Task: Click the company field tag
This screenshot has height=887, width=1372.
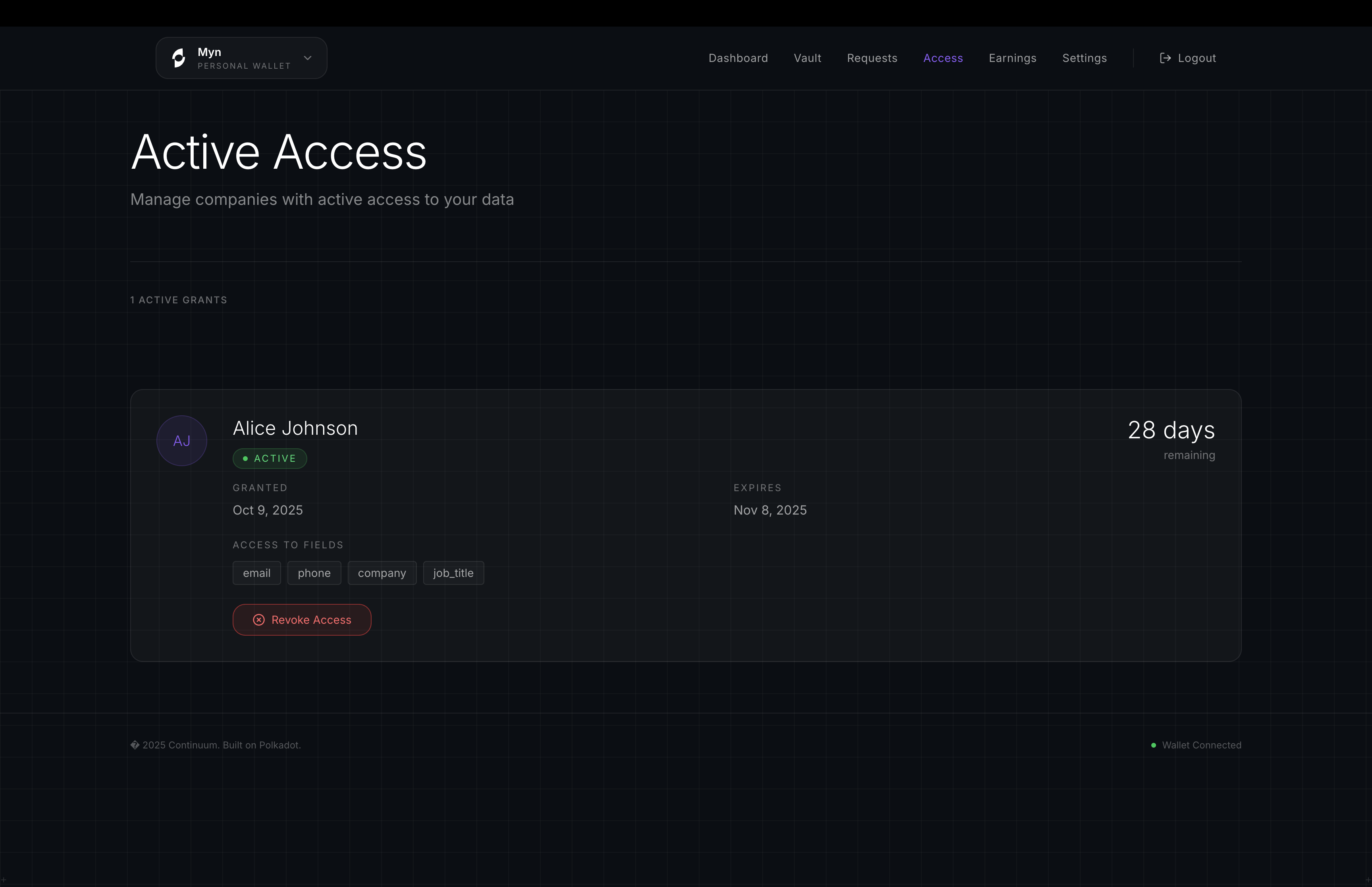Action: click(x=382, y=573)
